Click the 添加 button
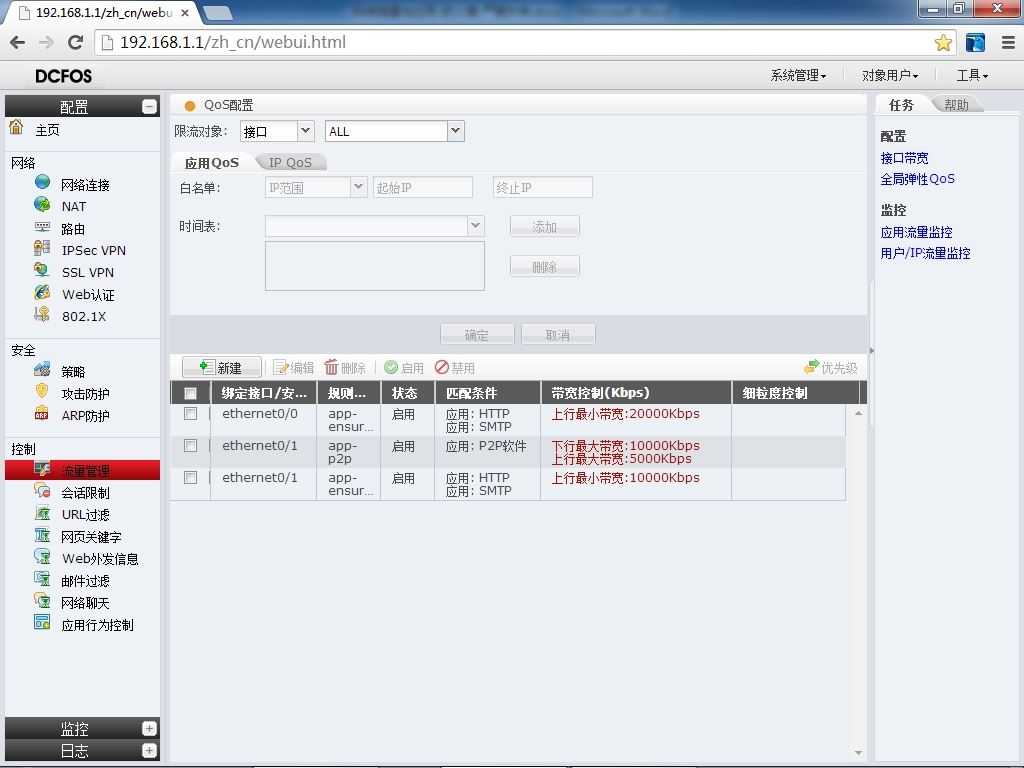 pyautogui.click(x=544, y=227)
